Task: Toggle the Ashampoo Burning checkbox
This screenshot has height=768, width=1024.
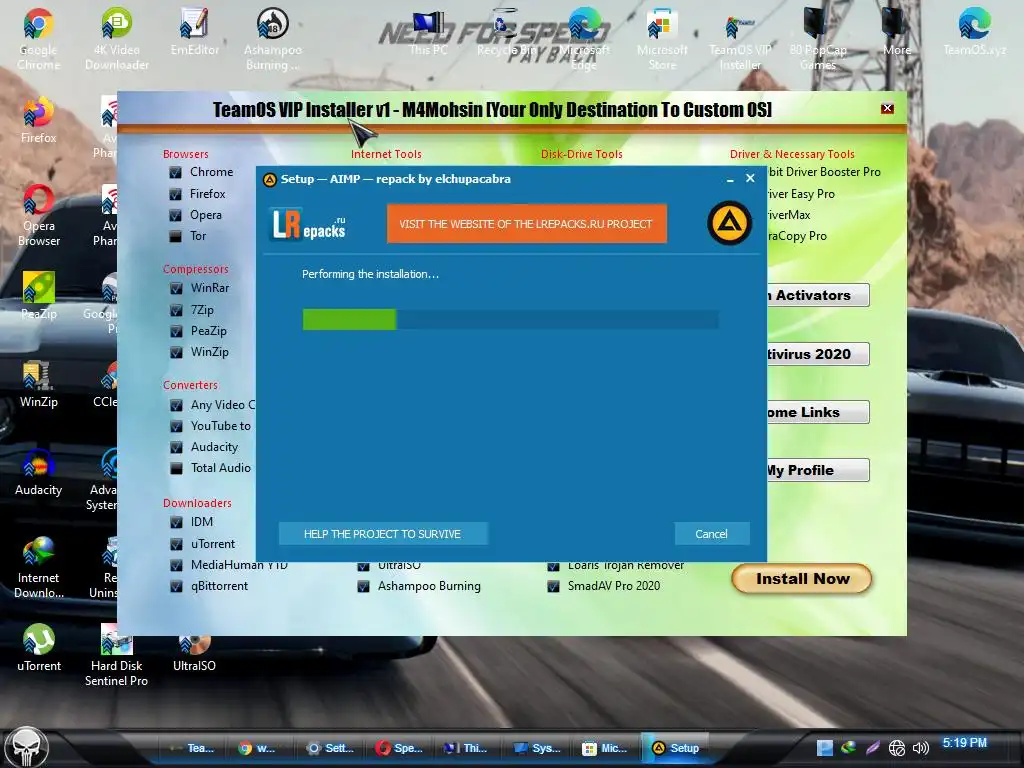Action: tap(363, 586)
